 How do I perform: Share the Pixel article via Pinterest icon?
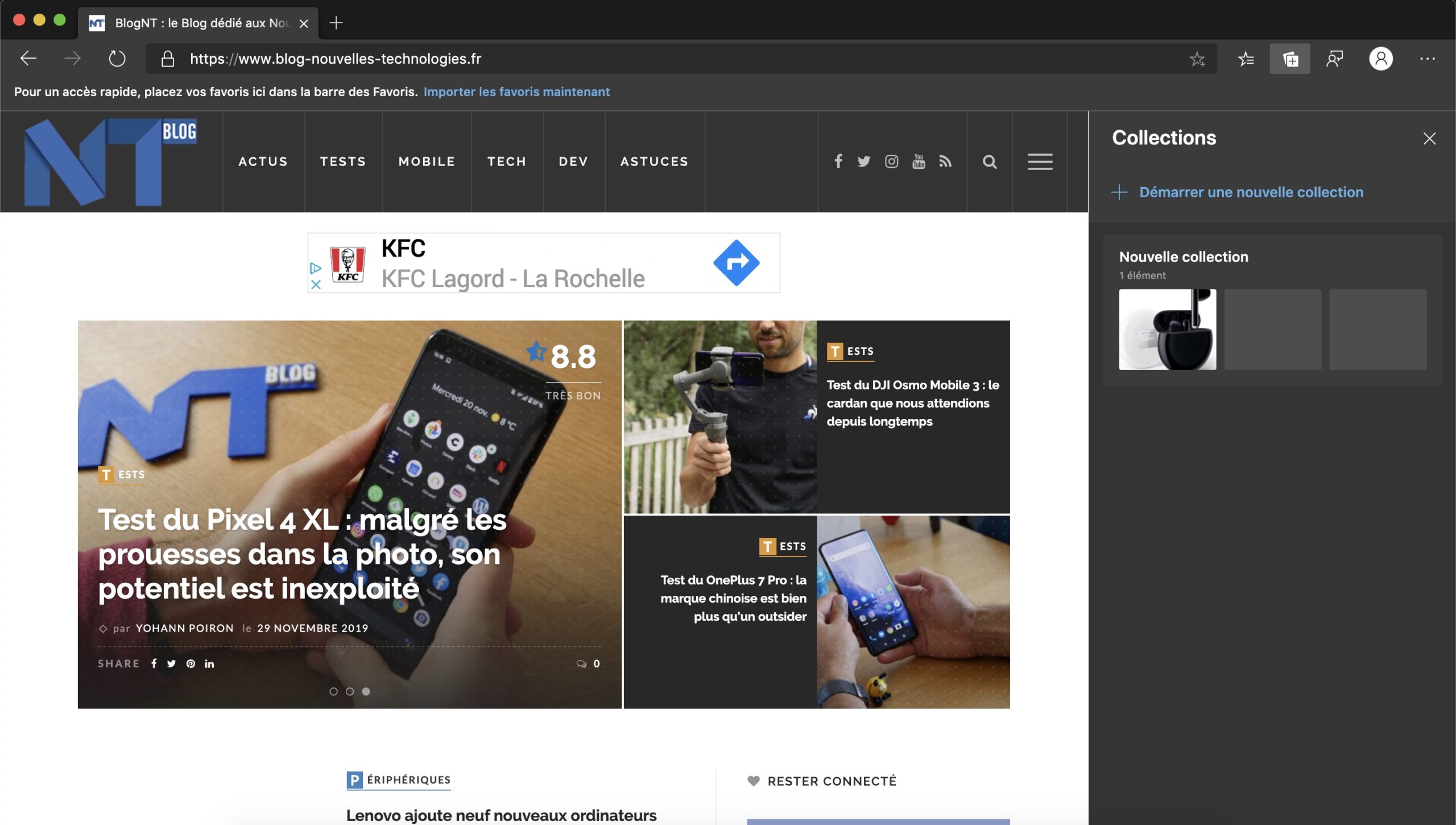(x=191, y=663)
